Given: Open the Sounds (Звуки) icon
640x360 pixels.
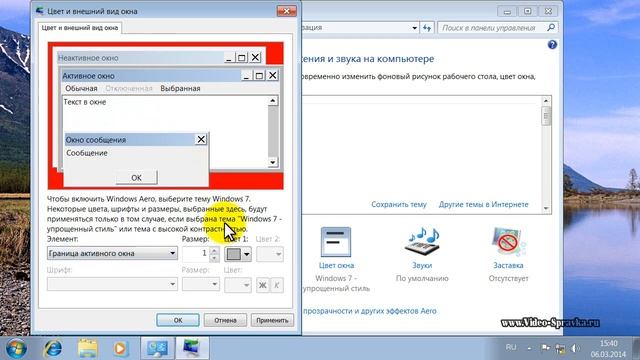Looking at the screenshot, I should click(x=422, y=242).
